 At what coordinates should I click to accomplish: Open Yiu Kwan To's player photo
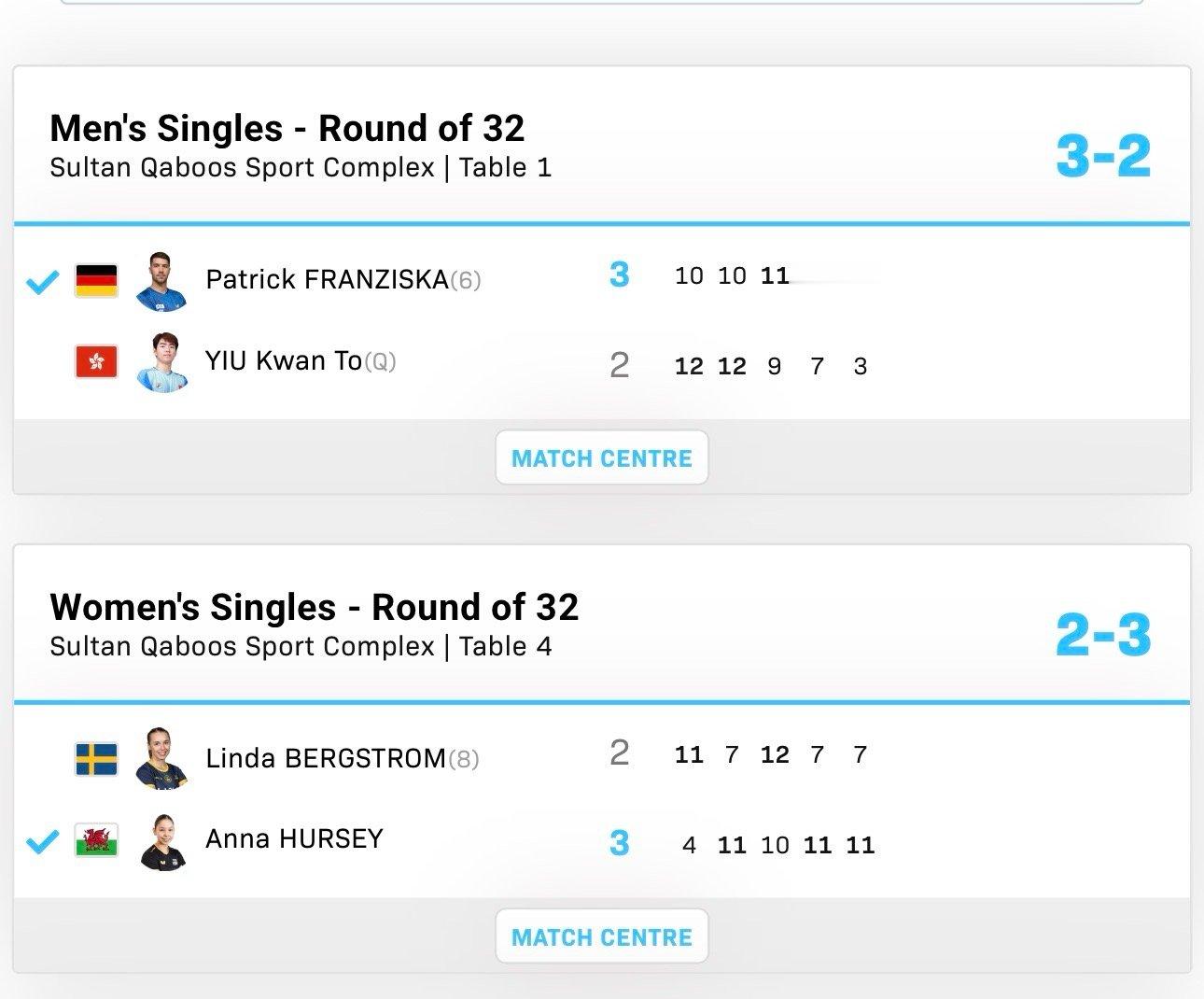(x=161, y=362)
